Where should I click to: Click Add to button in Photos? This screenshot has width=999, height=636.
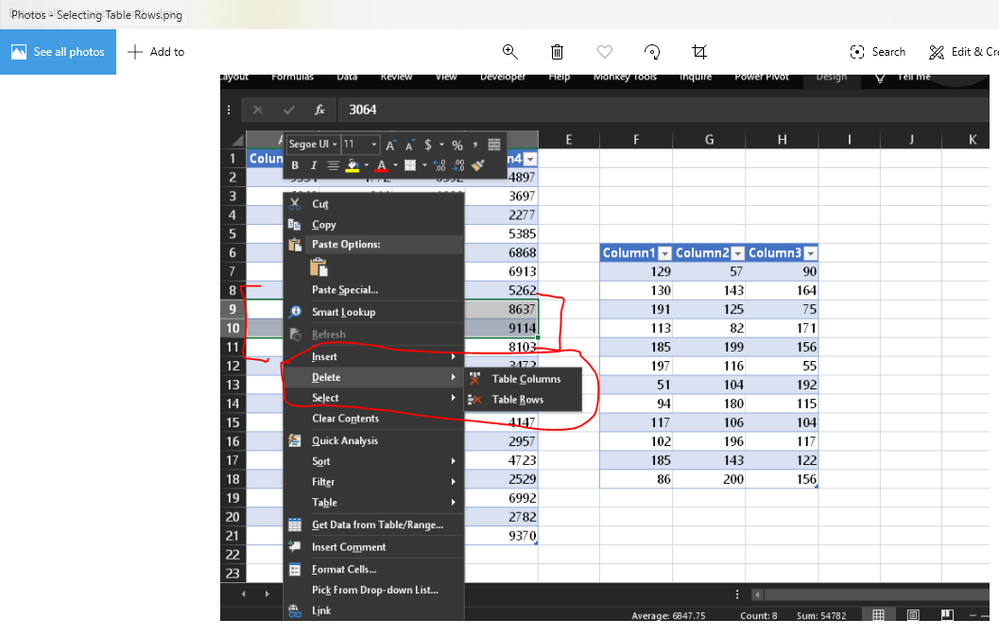point(156,52)
